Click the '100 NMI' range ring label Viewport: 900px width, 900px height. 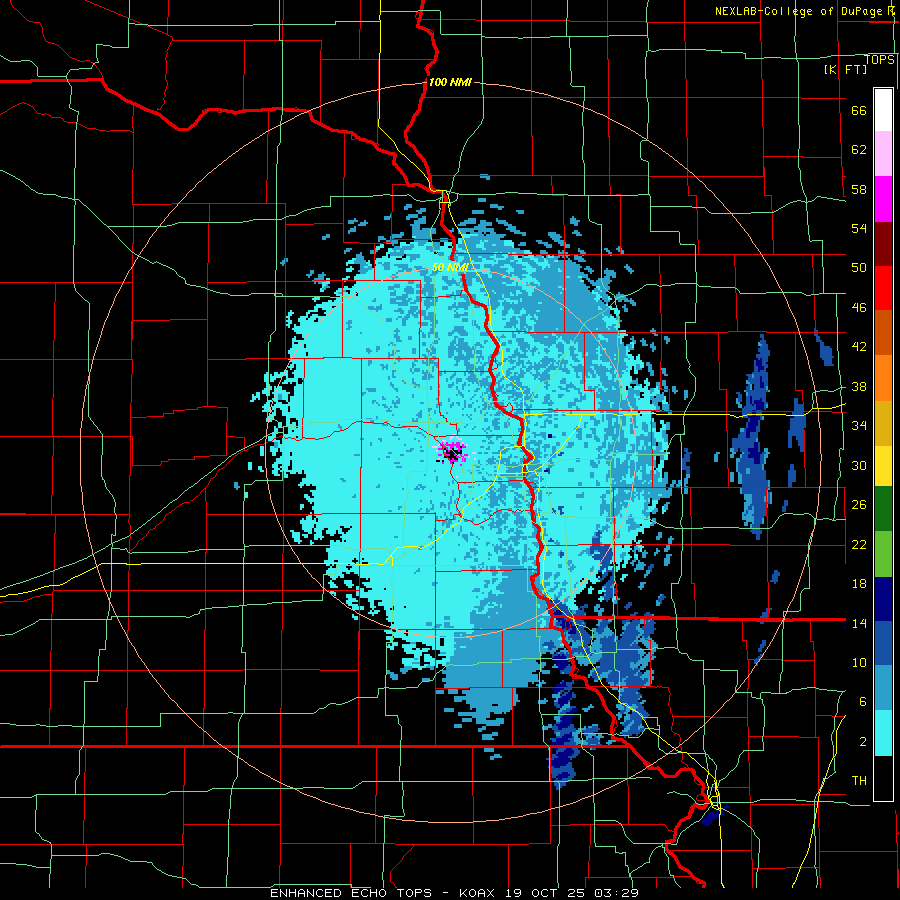(450, 82)
